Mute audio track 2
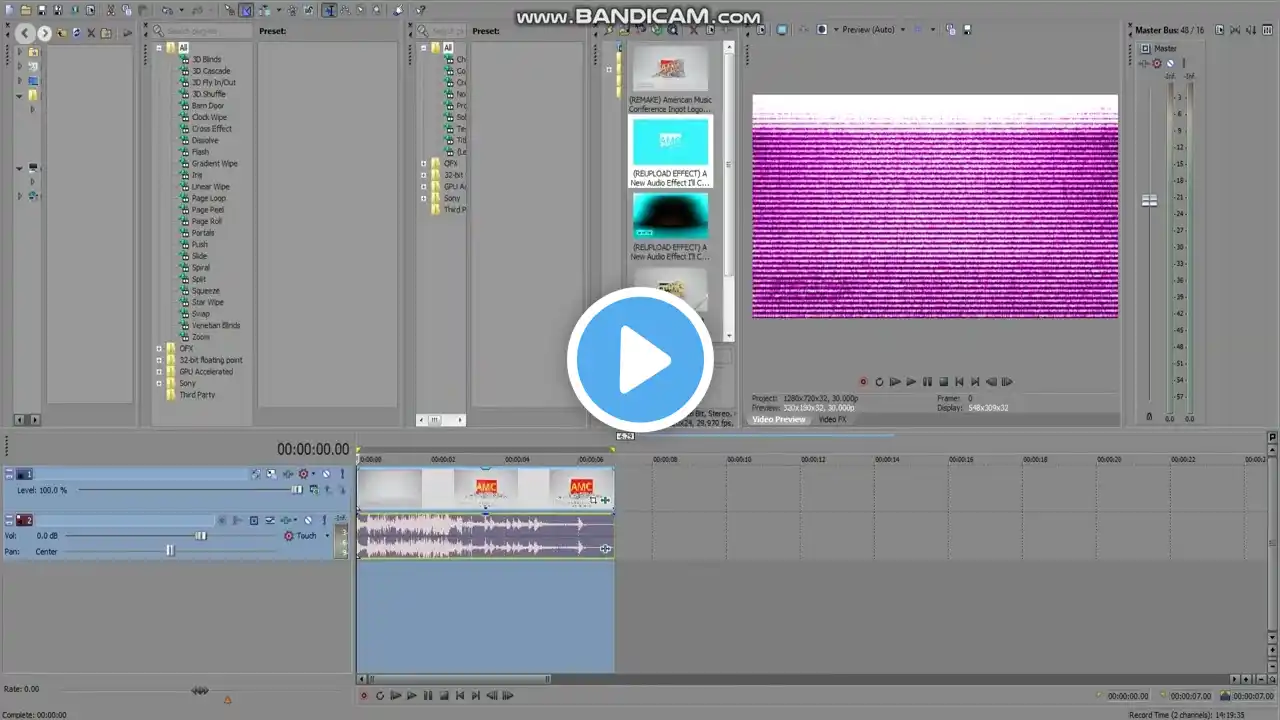Screen dimensions: 1280x720 tap(307, 520)
